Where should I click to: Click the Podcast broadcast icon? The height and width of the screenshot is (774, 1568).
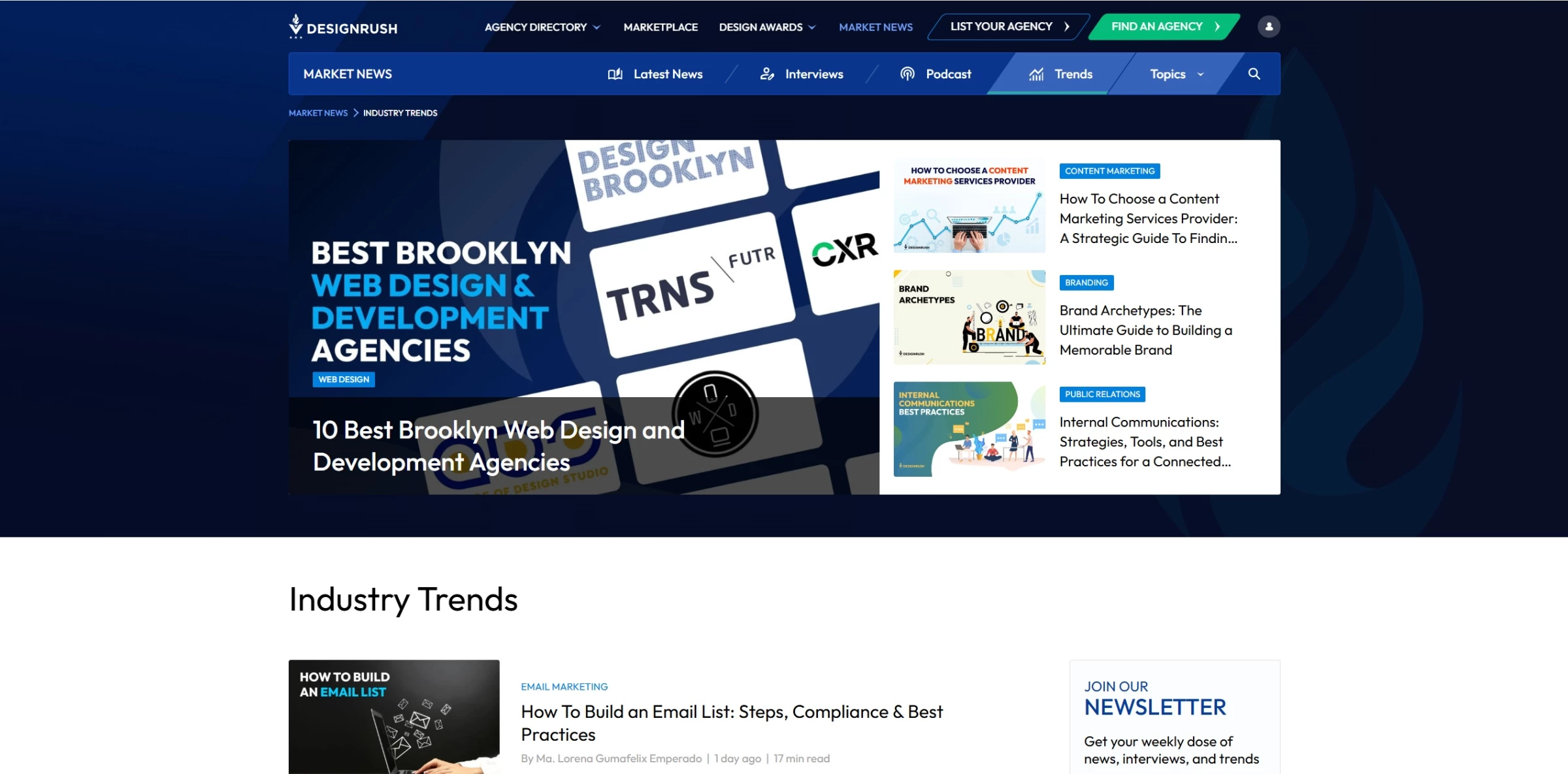tap(907, 74)
